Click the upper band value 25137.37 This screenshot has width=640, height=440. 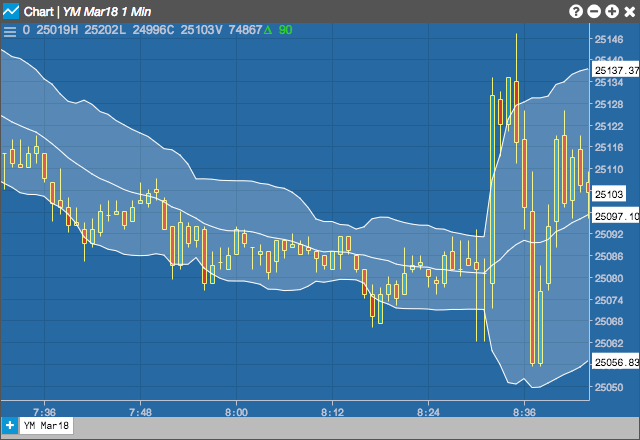pos(616,71)
